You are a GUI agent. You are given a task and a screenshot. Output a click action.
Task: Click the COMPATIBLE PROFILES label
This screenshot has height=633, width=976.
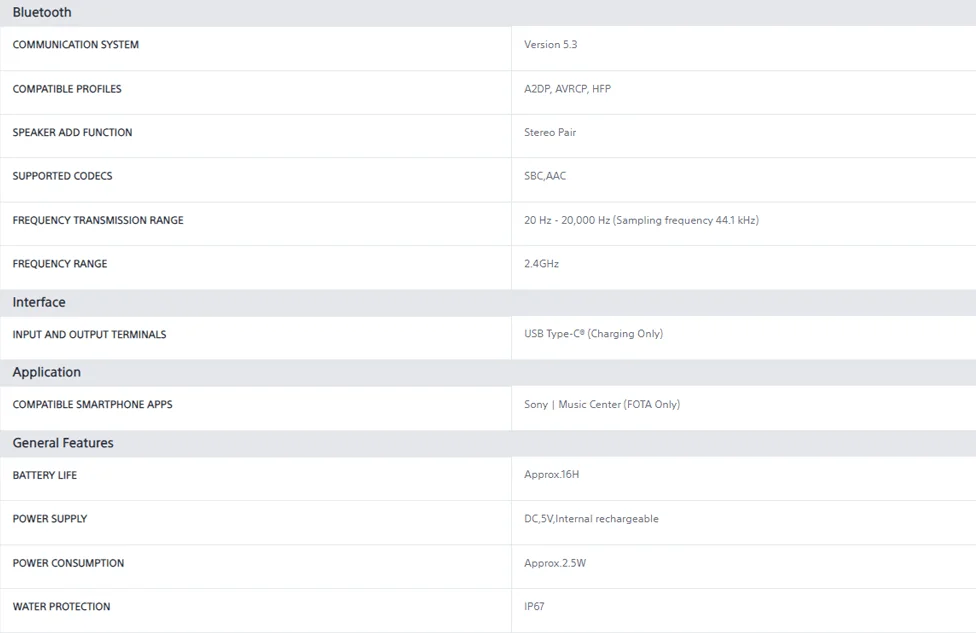(x=67, y=89)
